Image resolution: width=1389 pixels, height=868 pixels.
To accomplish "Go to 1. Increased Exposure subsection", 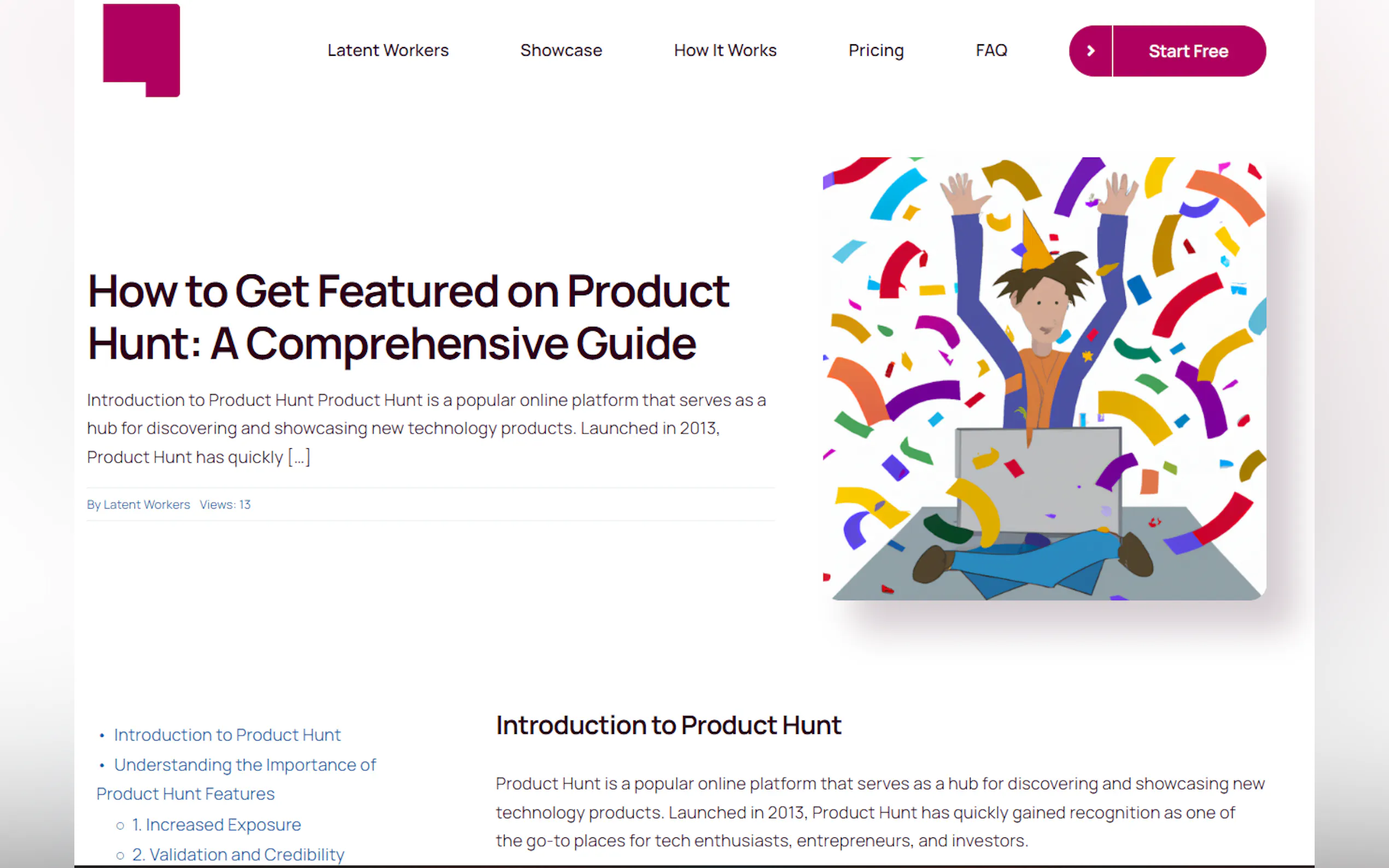I will click(x=223, y=824).
